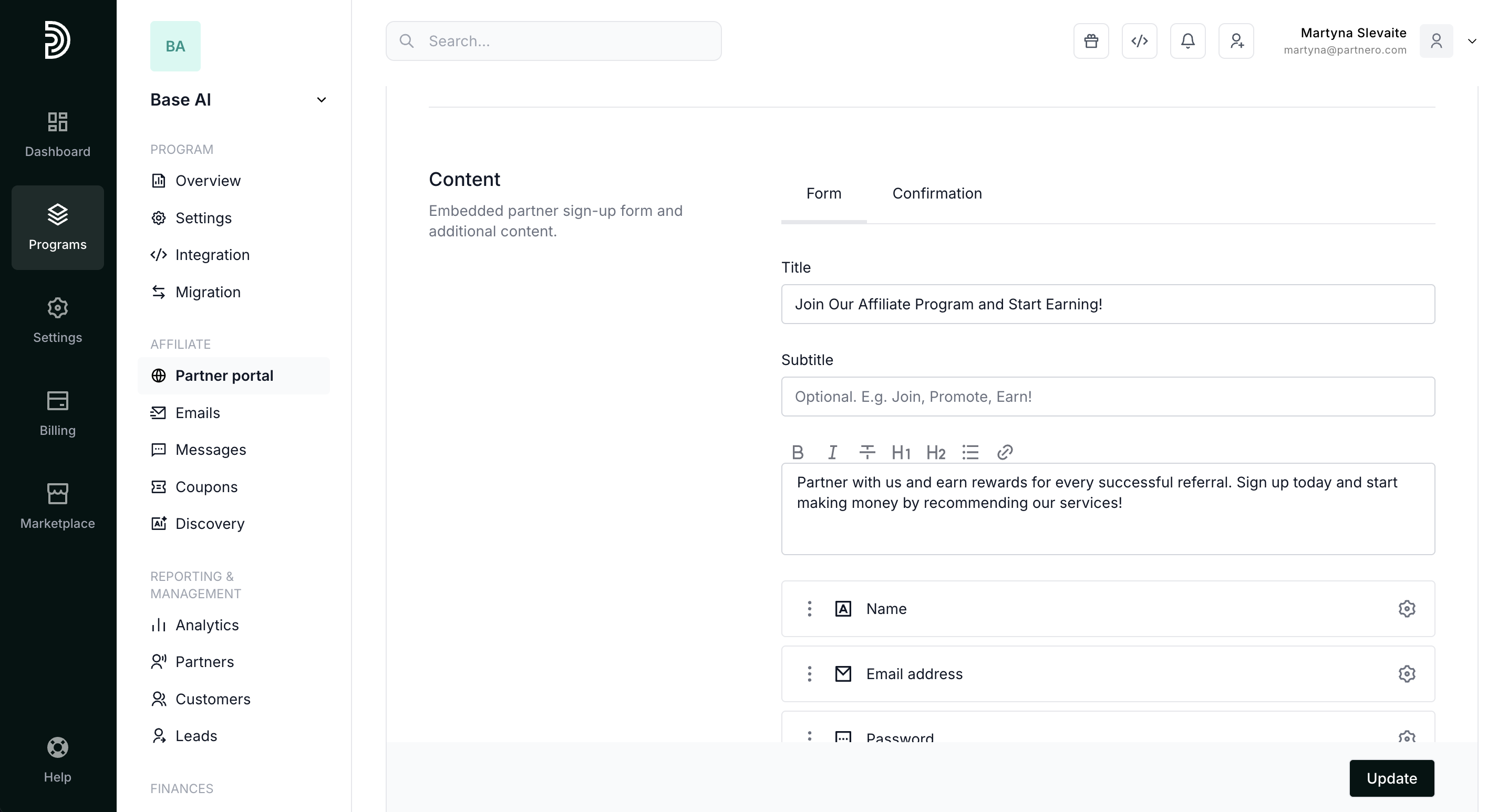Apply H1 heading style
The width and height of the screenshot is (1508, 812).
[901, 452]
